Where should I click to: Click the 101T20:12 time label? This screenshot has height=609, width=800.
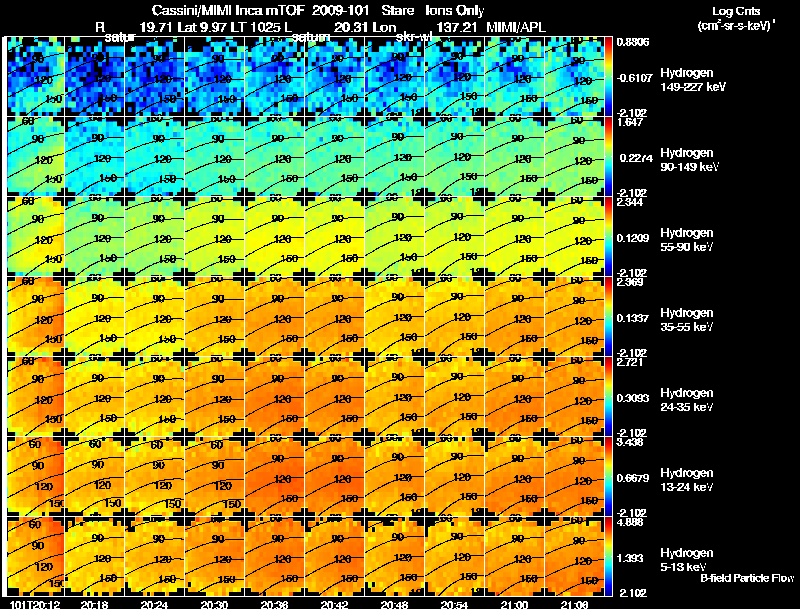point(35,604)
